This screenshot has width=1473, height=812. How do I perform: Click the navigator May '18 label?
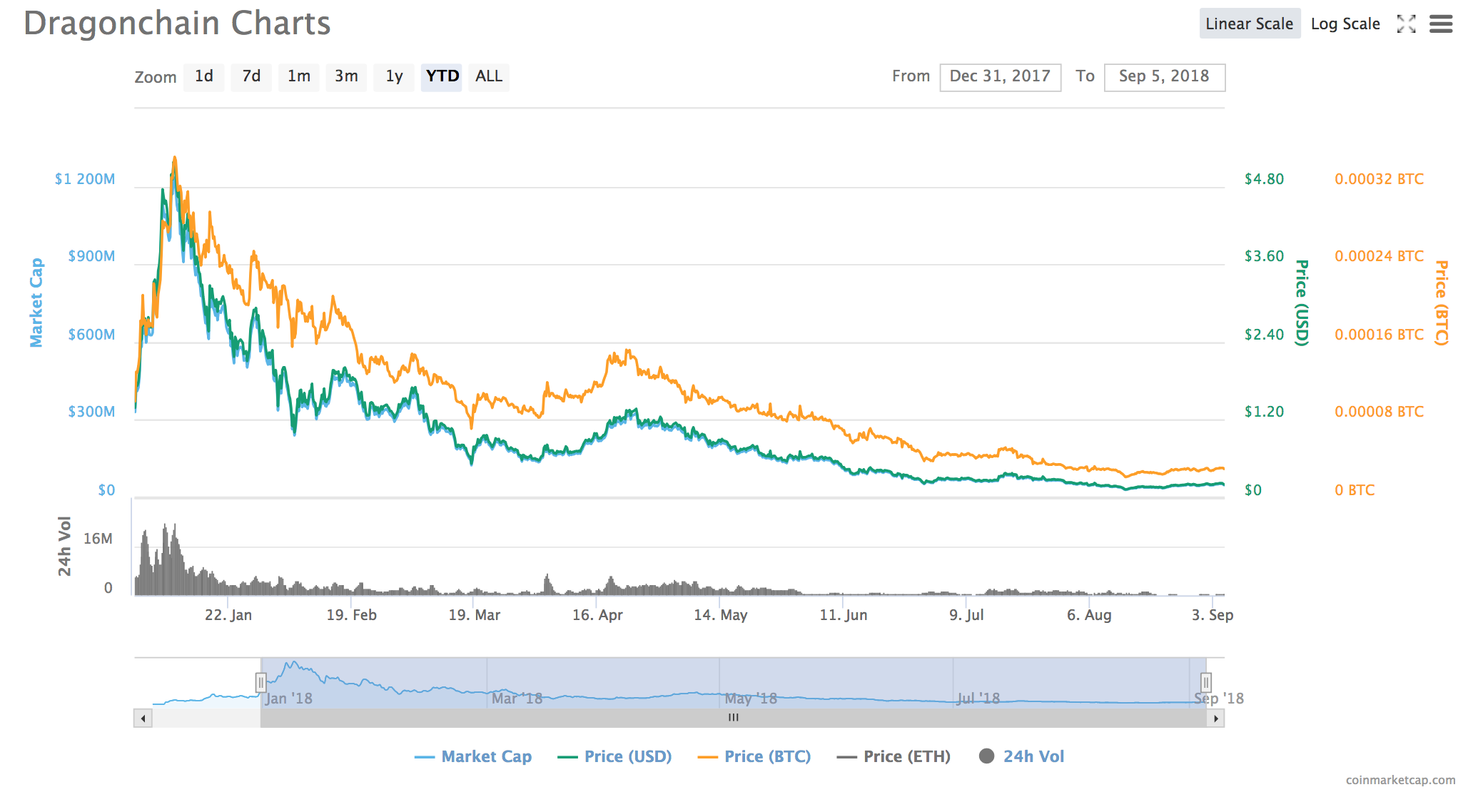coord(751,698)
